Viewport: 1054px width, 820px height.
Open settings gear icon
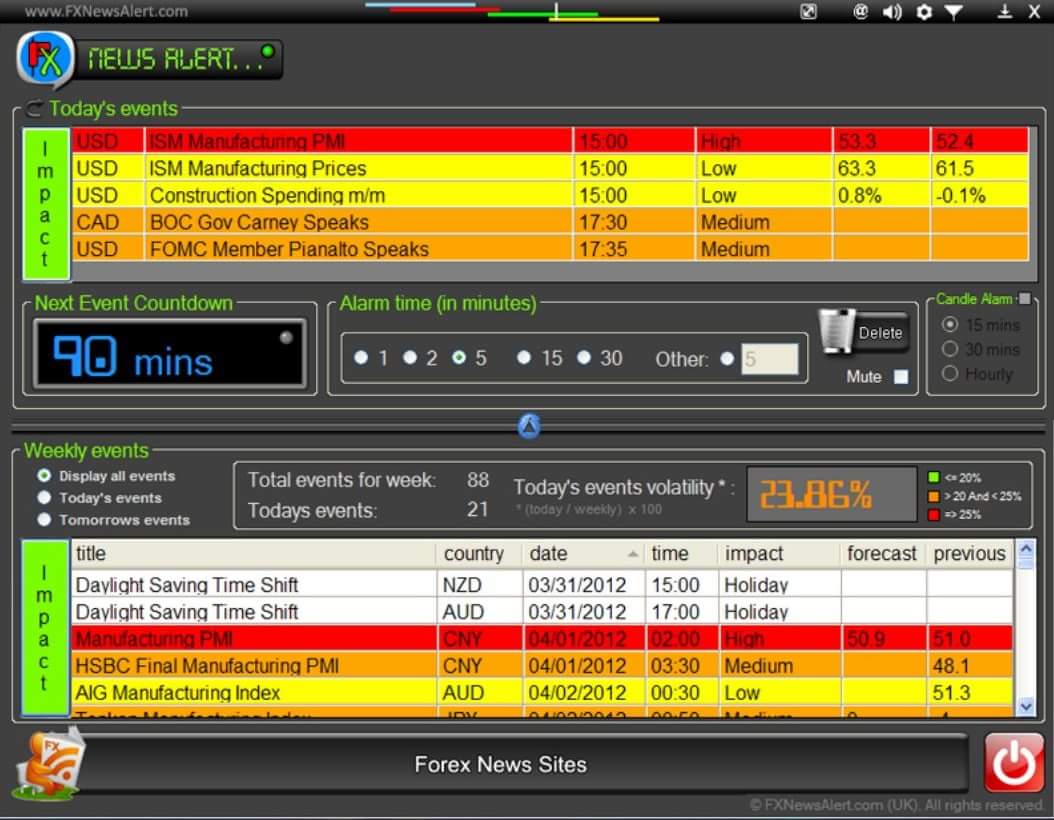[x=924, y=12]
